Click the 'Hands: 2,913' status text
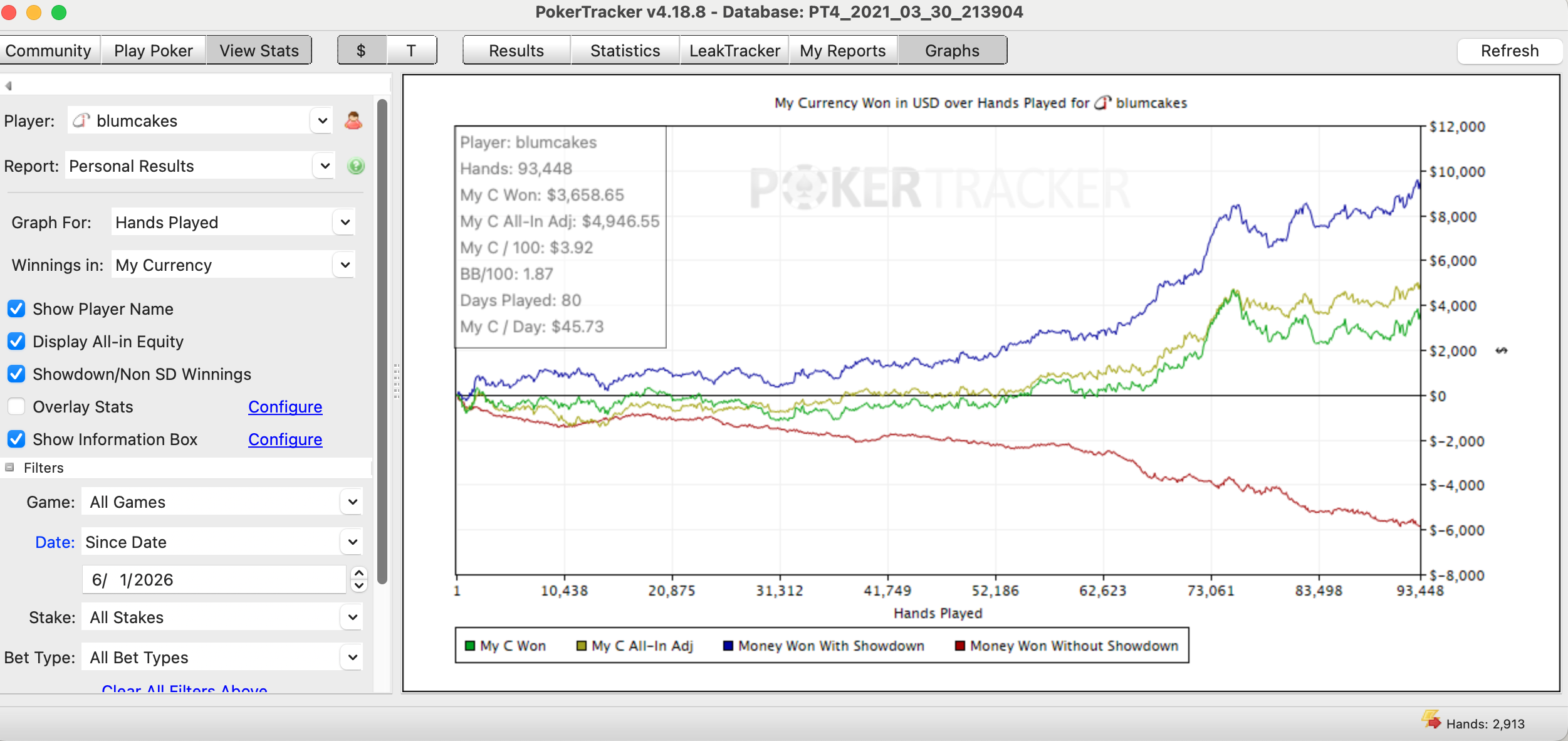This screenshot has height=741, width=1568. coord(1485,724)
